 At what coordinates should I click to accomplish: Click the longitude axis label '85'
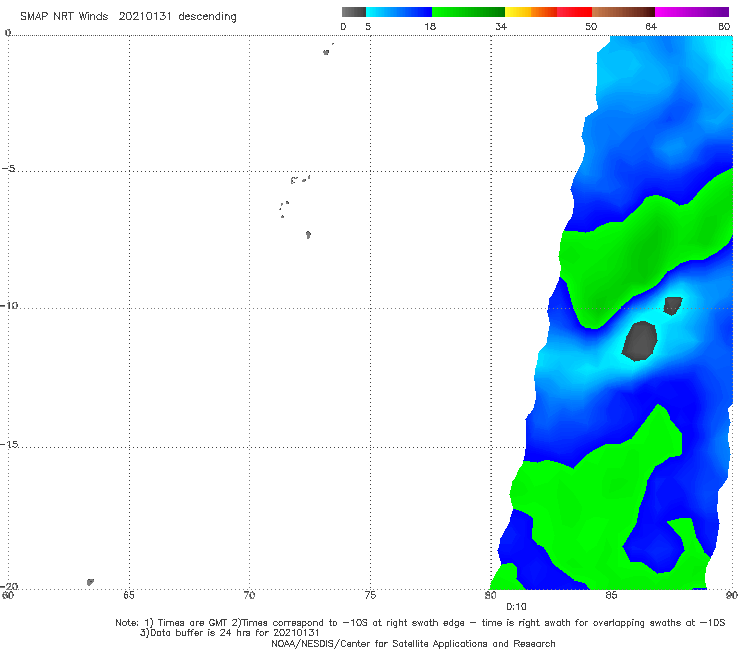[611, 595]
